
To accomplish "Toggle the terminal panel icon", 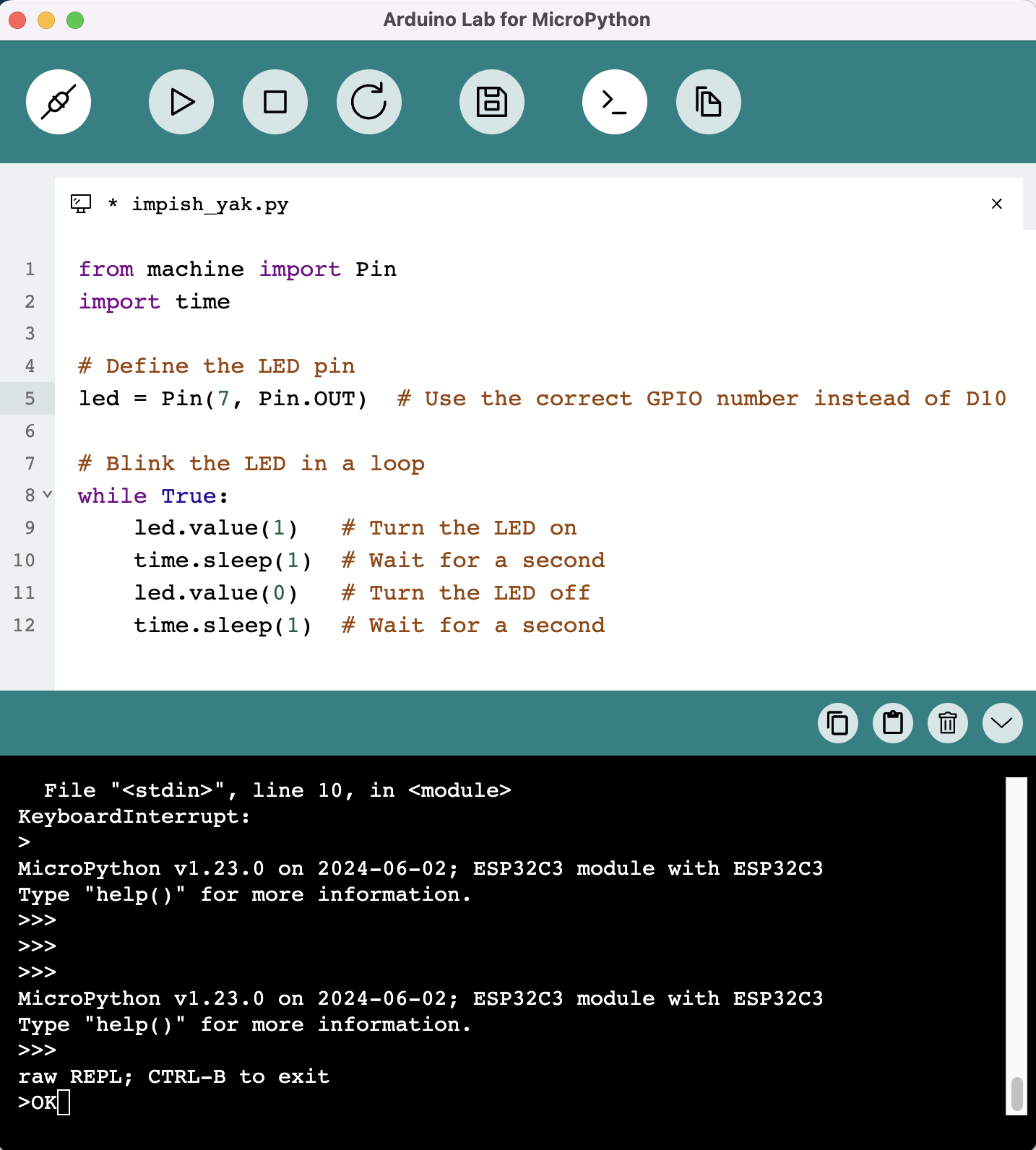I will pos(615,102).
